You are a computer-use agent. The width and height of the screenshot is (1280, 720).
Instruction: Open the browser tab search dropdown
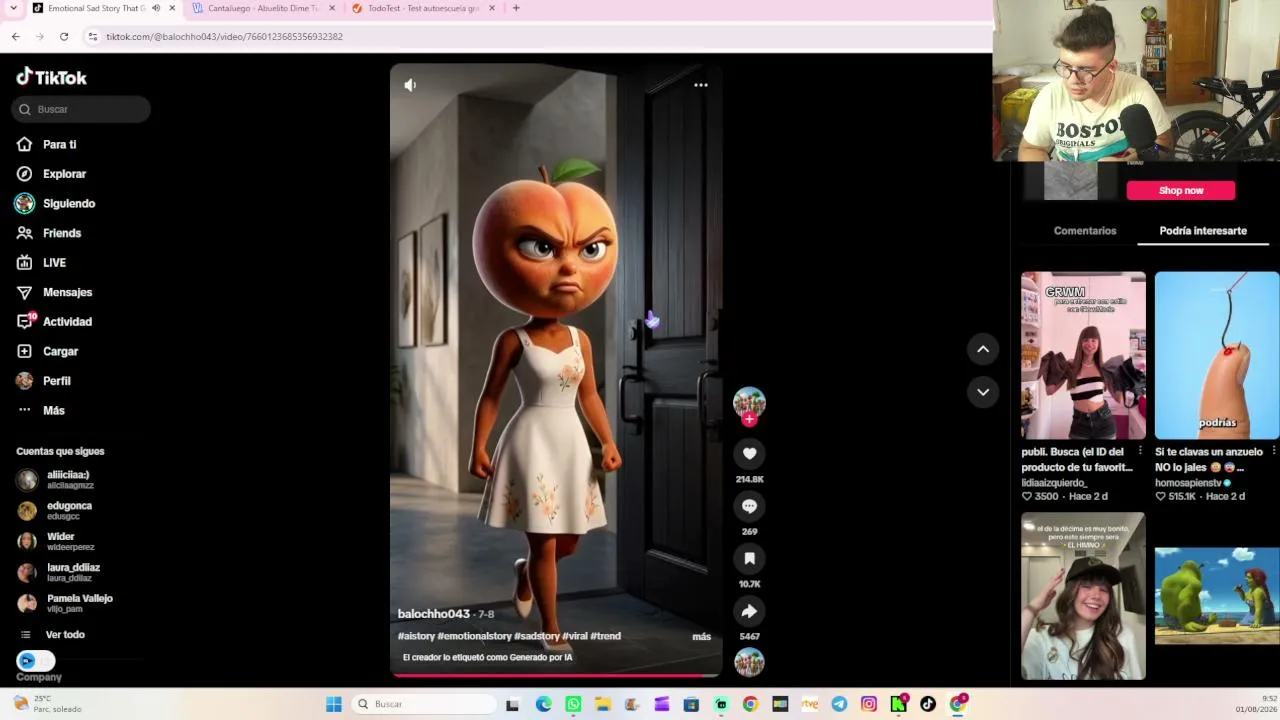tap(13, 8)
